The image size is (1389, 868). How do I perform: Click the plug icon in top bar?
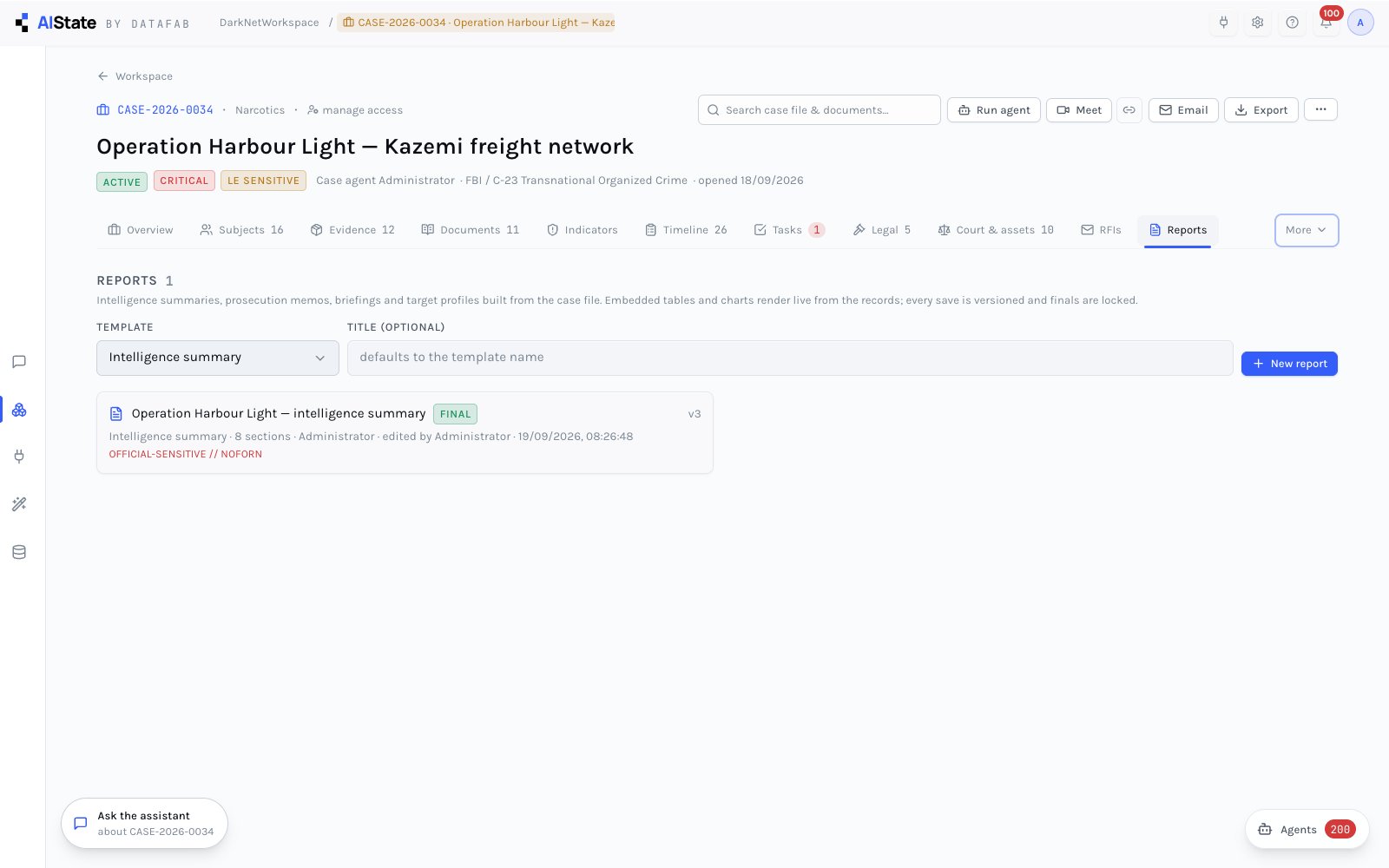coord(1223,23)
